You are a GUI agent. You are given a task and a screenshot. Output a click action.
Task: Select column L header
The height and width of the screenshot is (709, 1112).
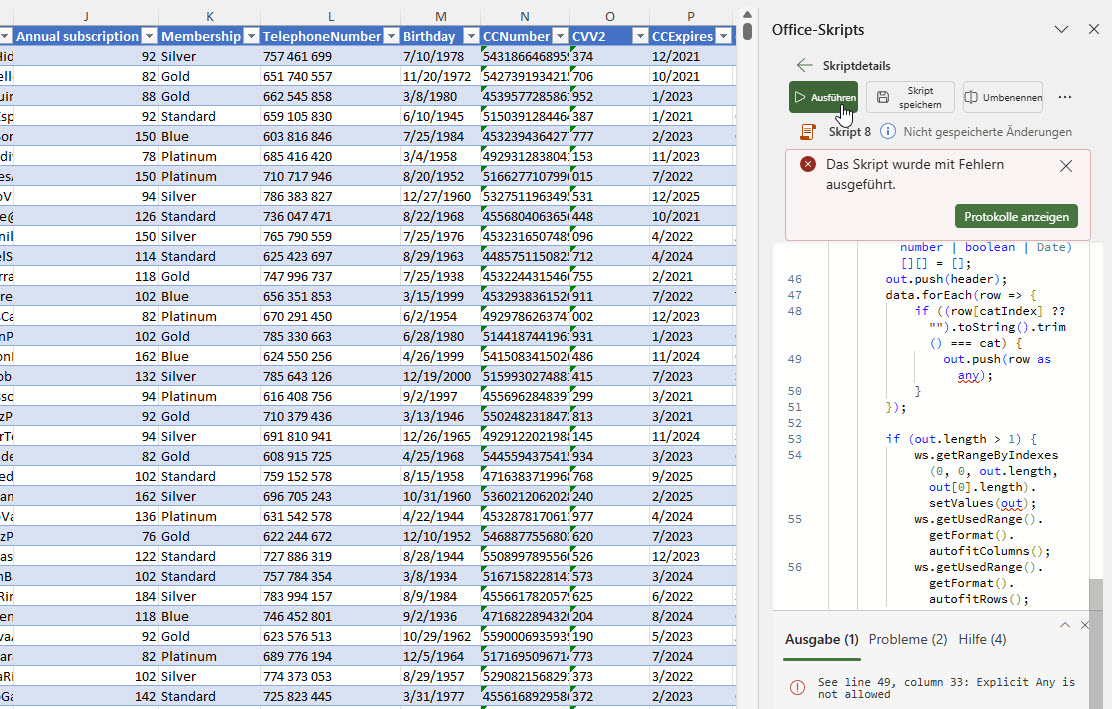click(330, 15)
